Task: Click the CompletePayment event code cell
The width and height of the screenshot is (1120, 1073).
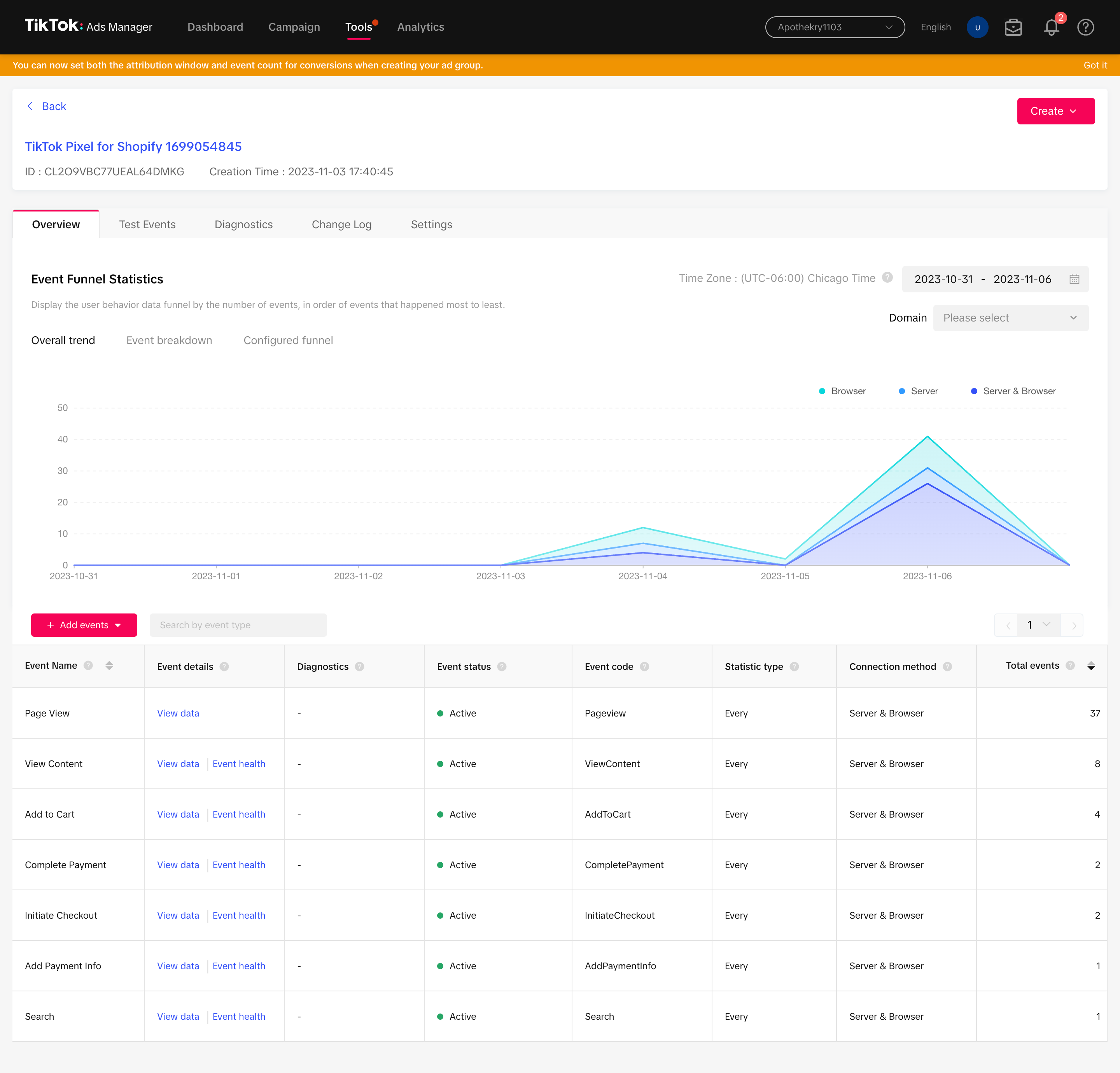Action: 642,865
